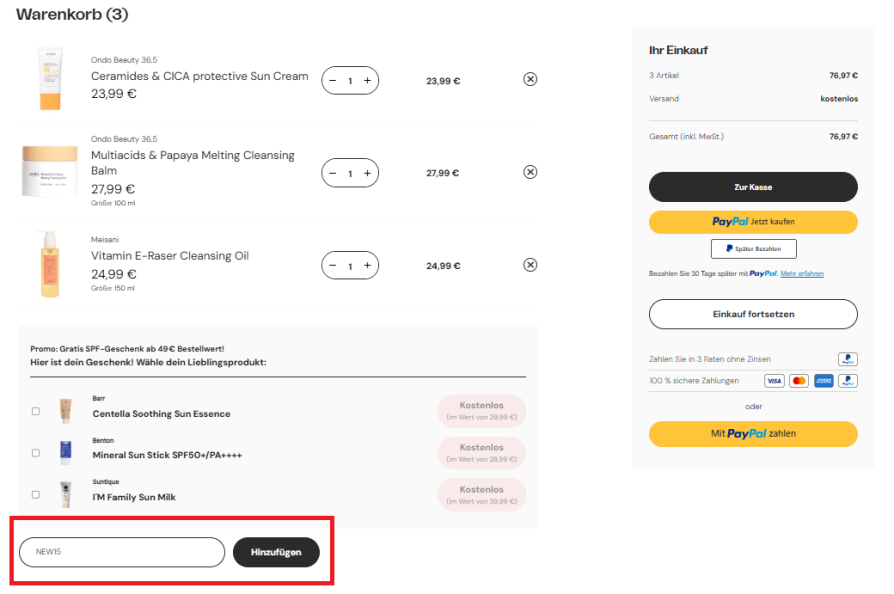Click Hinzufügen to apply the promo code
The height and width of the screenshot is (594, 894).
(276, 552)
